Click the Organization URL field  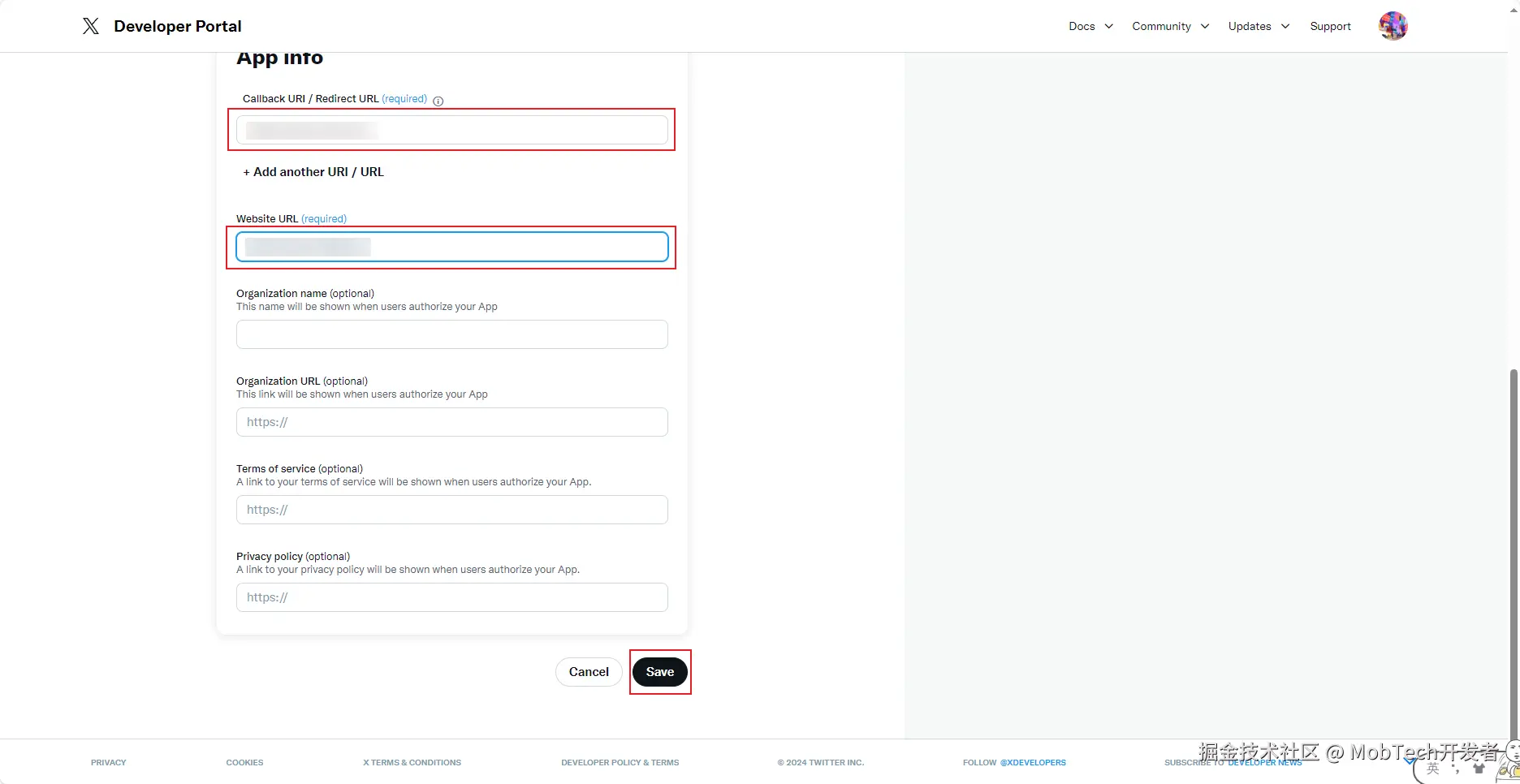(452, 422)
